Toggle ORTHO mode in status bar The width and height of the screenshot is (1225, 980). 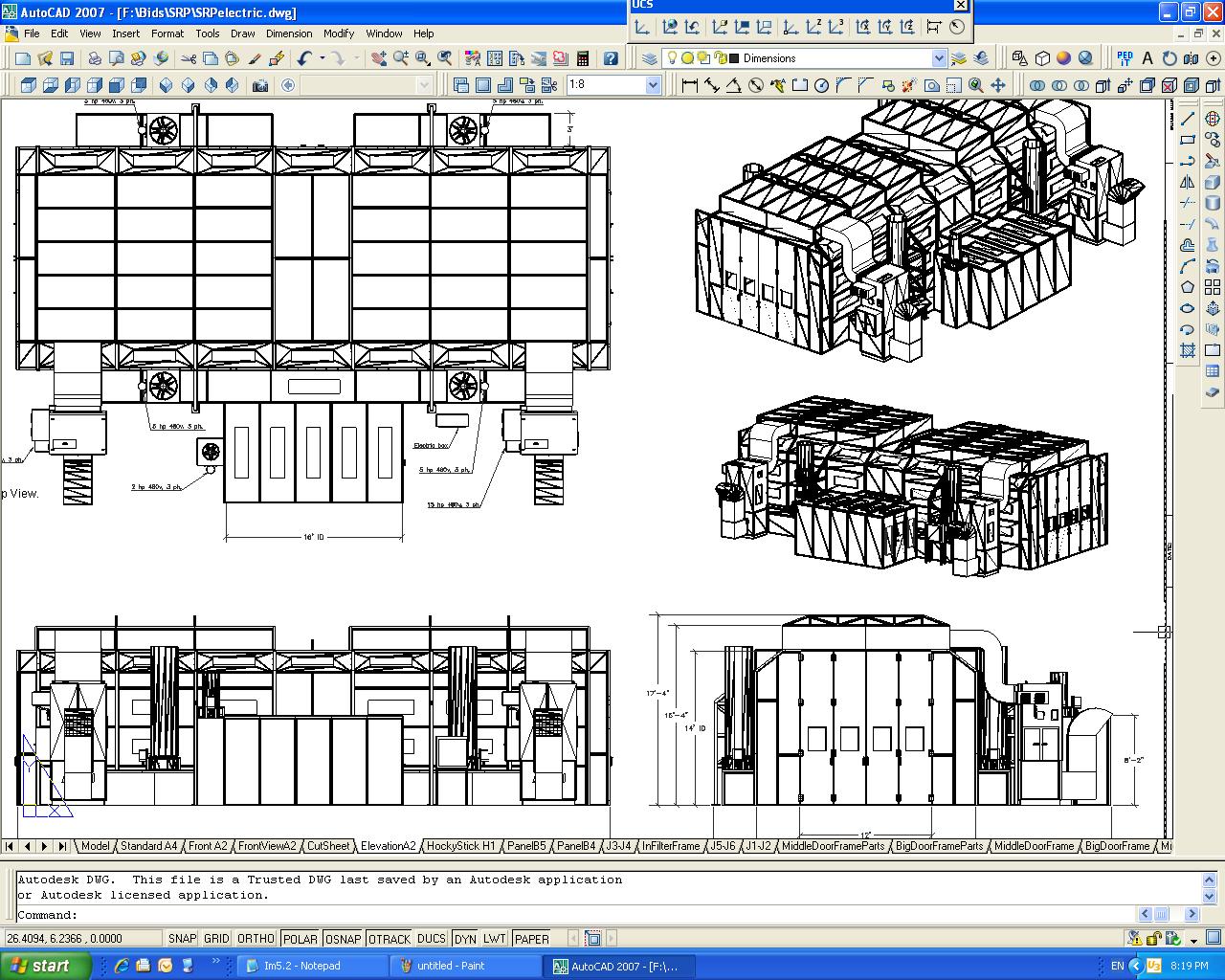(256, 939)
